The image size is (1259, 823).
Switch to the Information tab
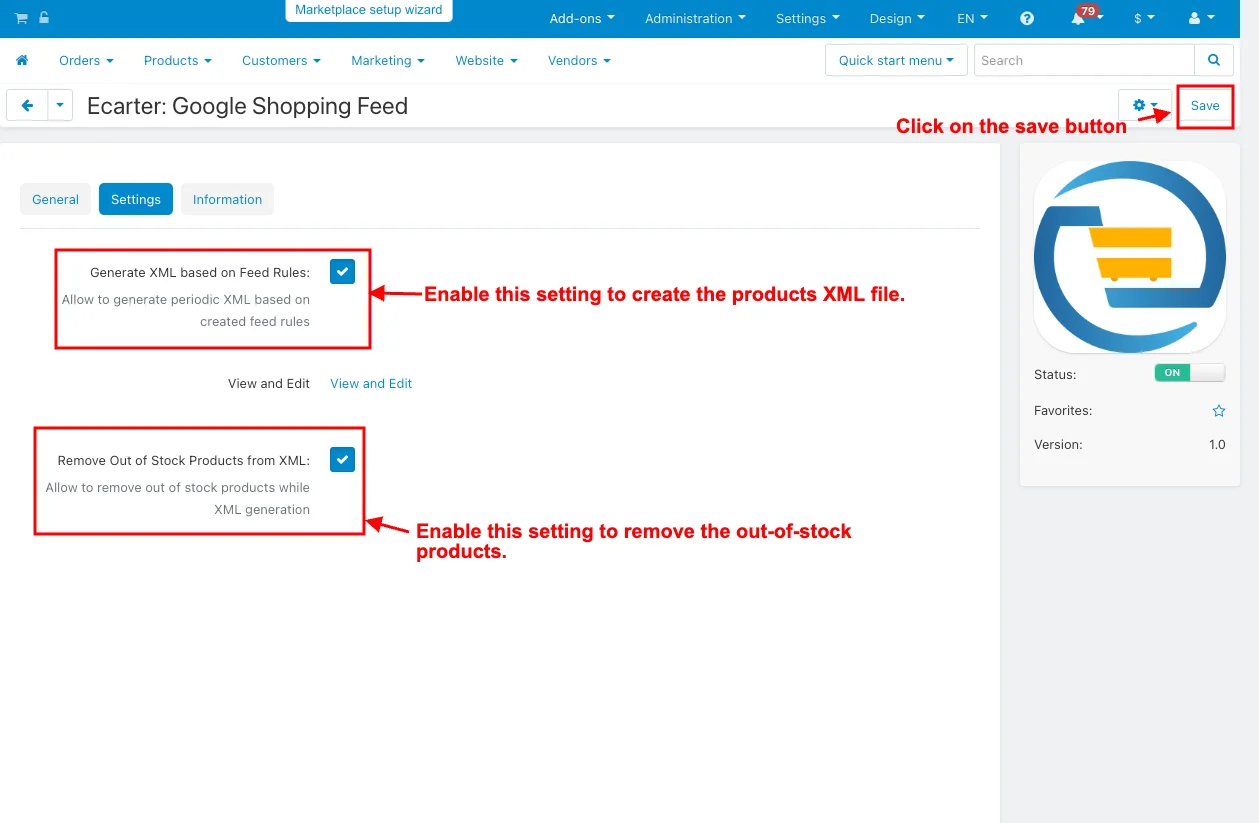pyautogui.click(x=227, y=199)
